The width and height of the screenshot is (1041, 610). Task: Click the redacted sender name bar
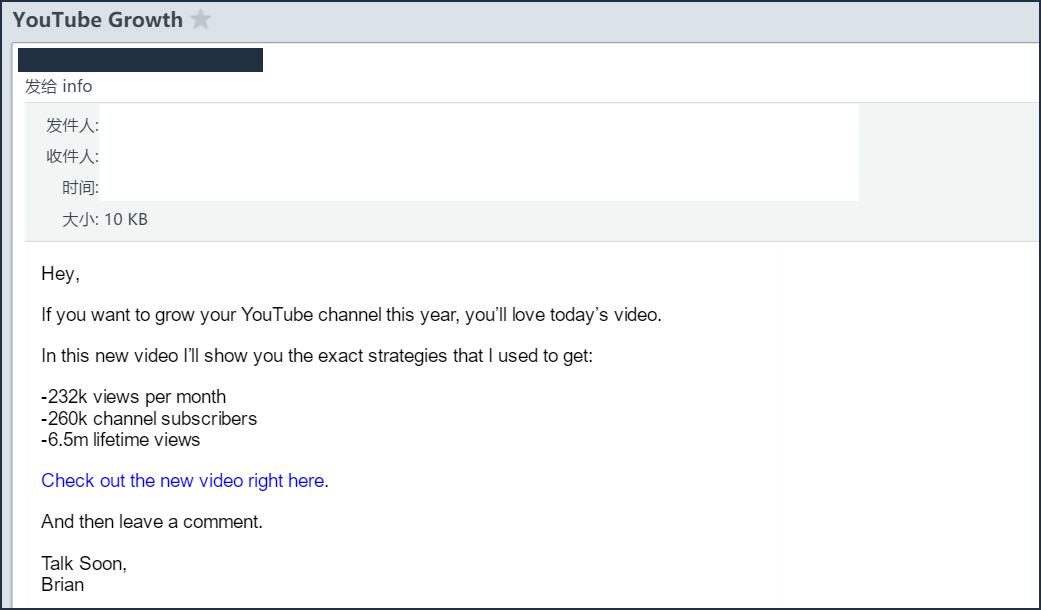pyautogui.click(x=140, y=60)
